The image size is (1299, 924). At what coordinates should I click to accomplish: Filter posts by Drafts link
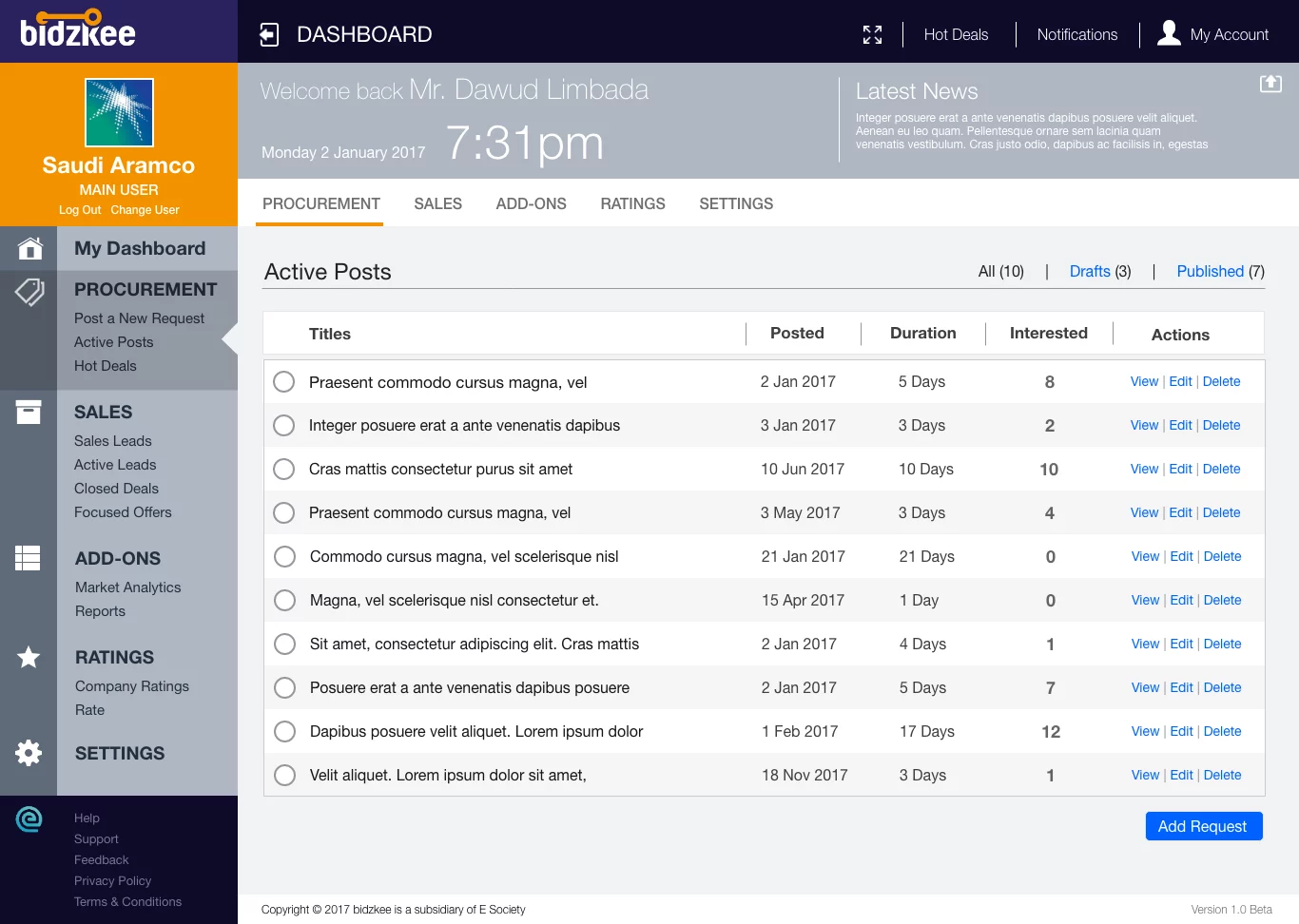pos(1090,271)
